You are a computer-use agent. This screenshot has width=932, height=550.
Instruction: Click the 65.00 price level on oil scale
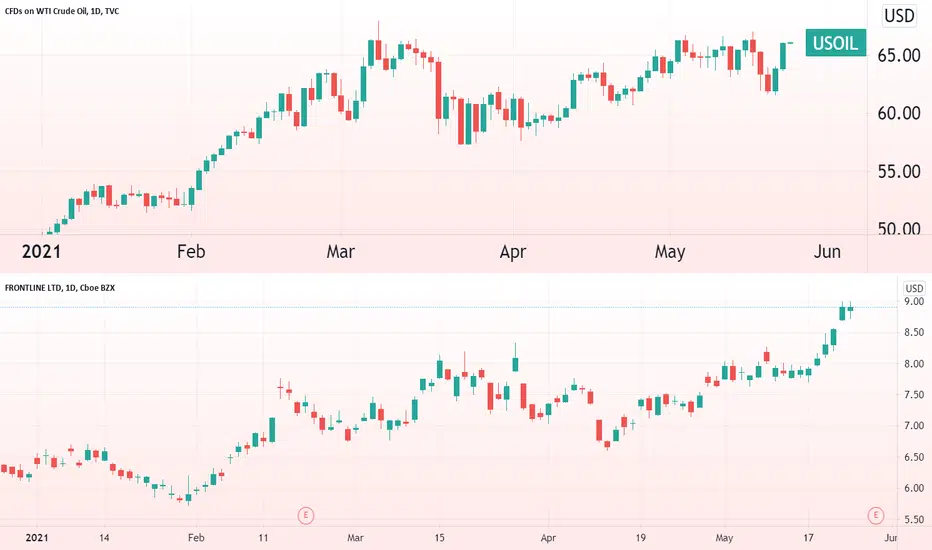899,55
